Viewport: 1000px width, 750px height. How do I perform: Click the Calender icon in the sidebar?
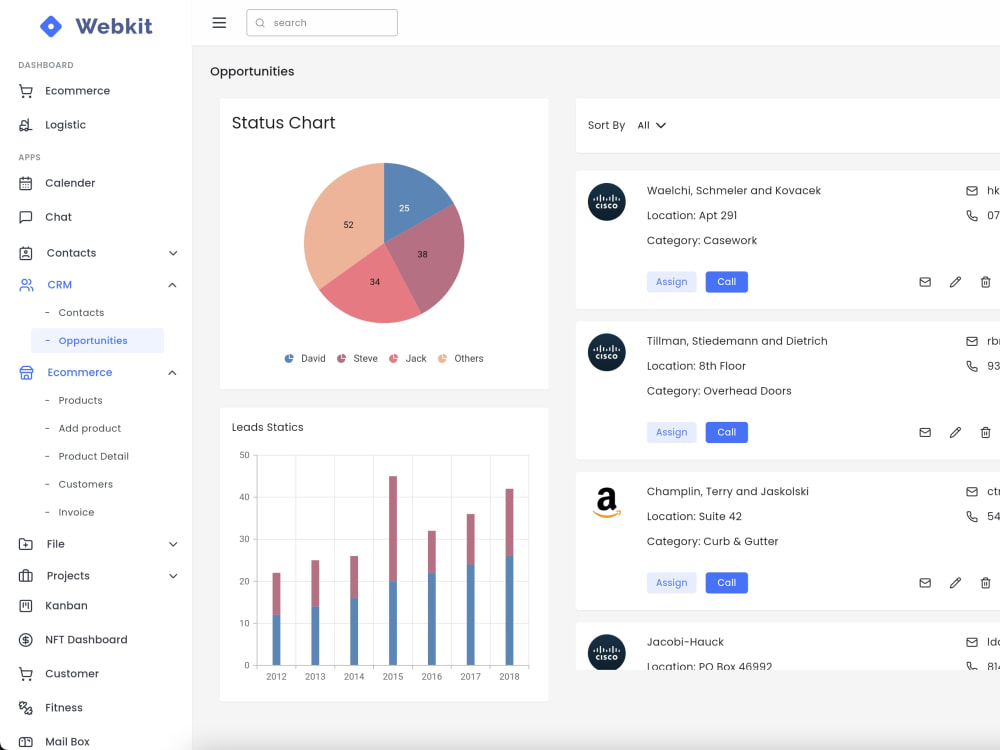pyautogui.click(x=26, y=184)
